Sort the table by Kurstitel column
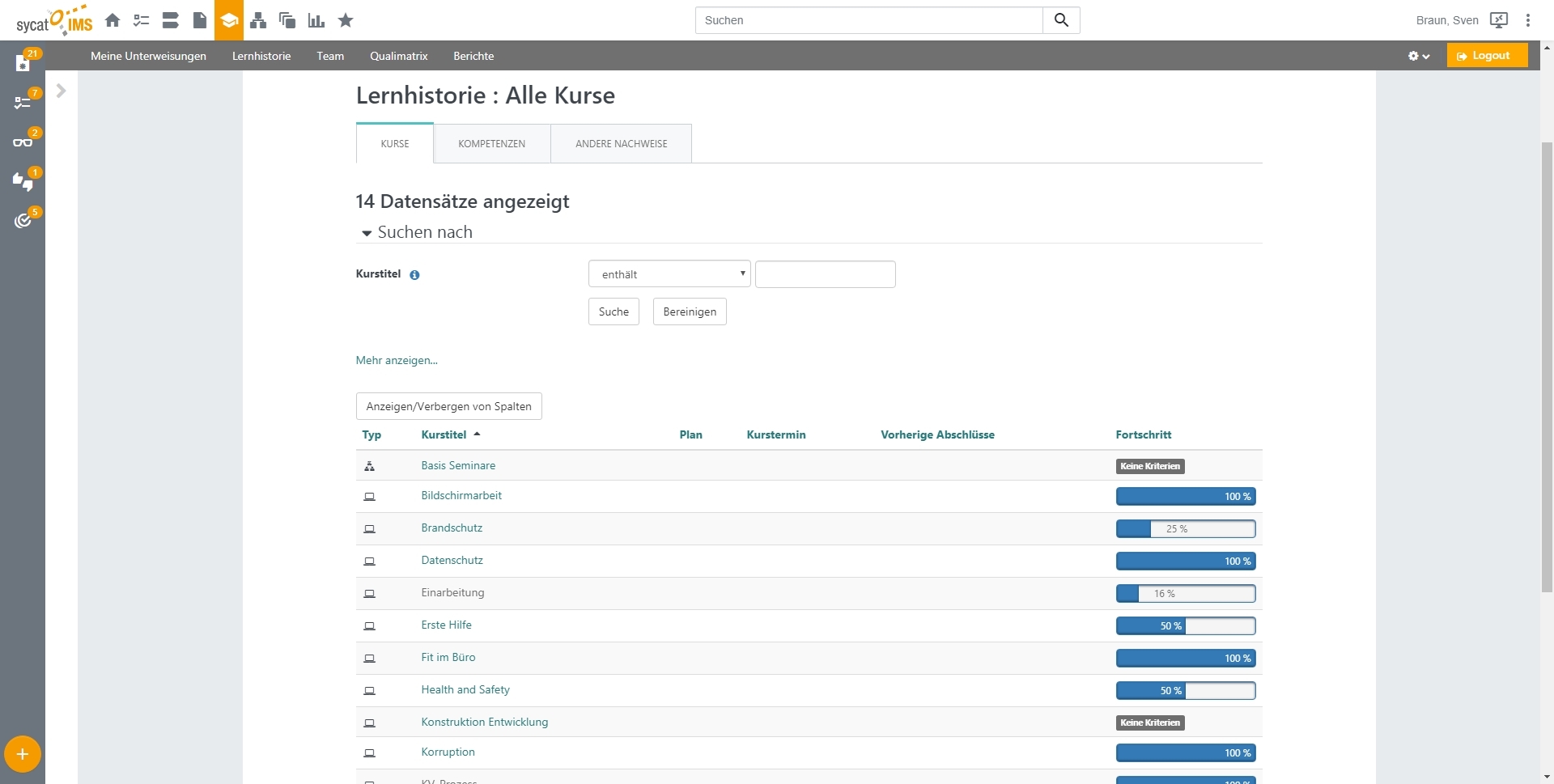This screenshot has height=784, width=1554. click(444, 435)
